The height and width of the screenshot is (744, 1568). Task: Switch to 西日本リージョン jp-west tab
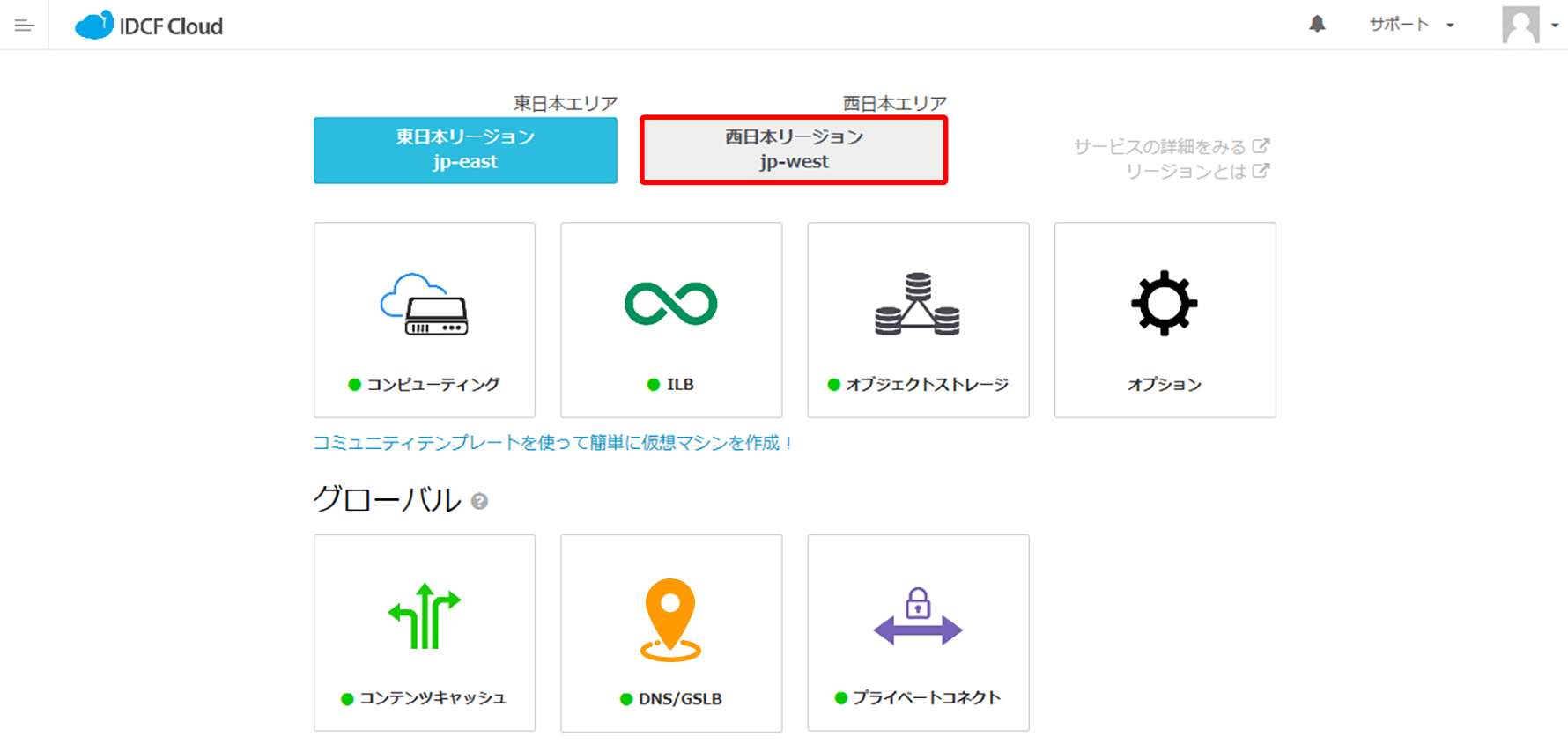[794, 150]
